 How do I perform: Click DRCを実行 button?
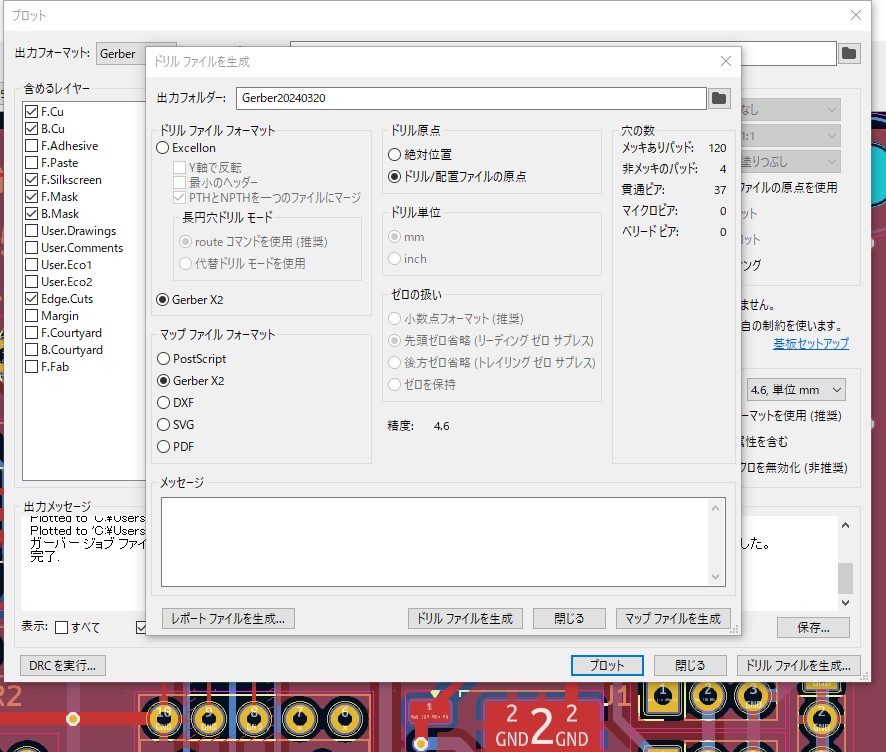click(x=63, y=665)
